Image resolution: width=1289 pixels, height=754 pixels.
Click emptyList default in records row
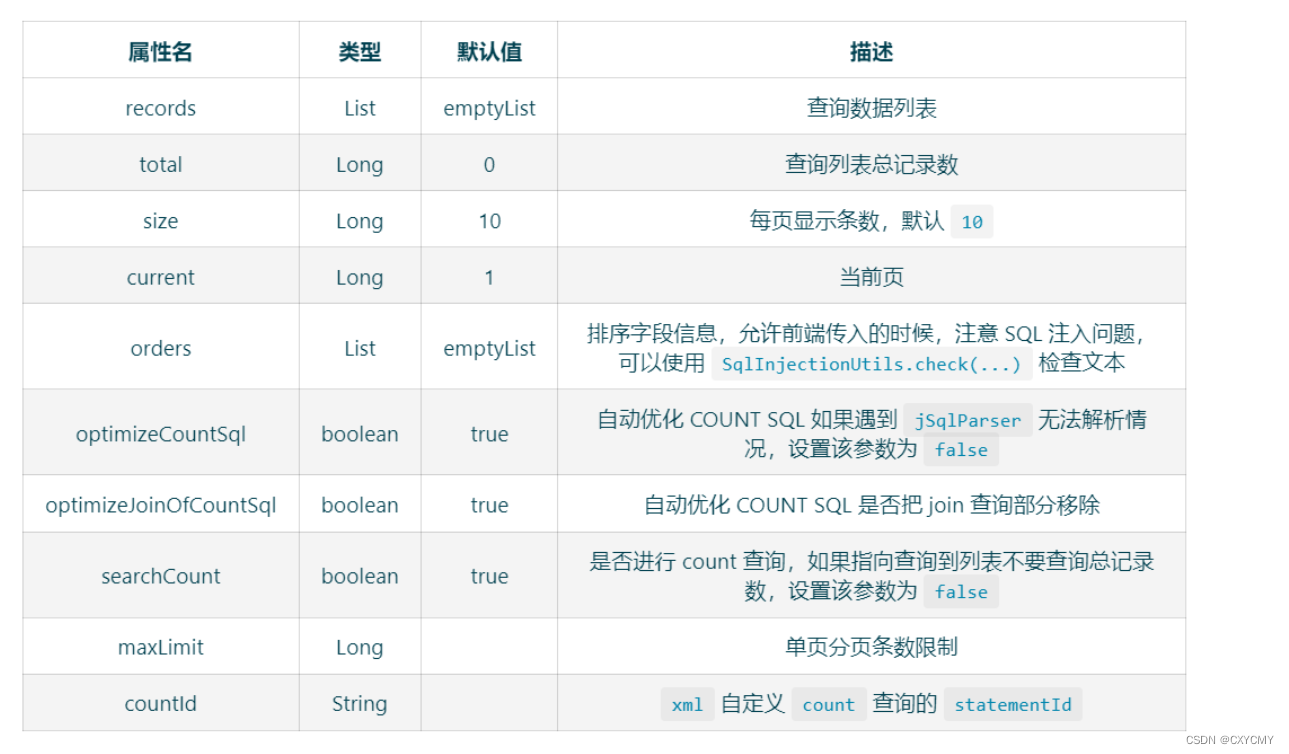tap(489, 108)
